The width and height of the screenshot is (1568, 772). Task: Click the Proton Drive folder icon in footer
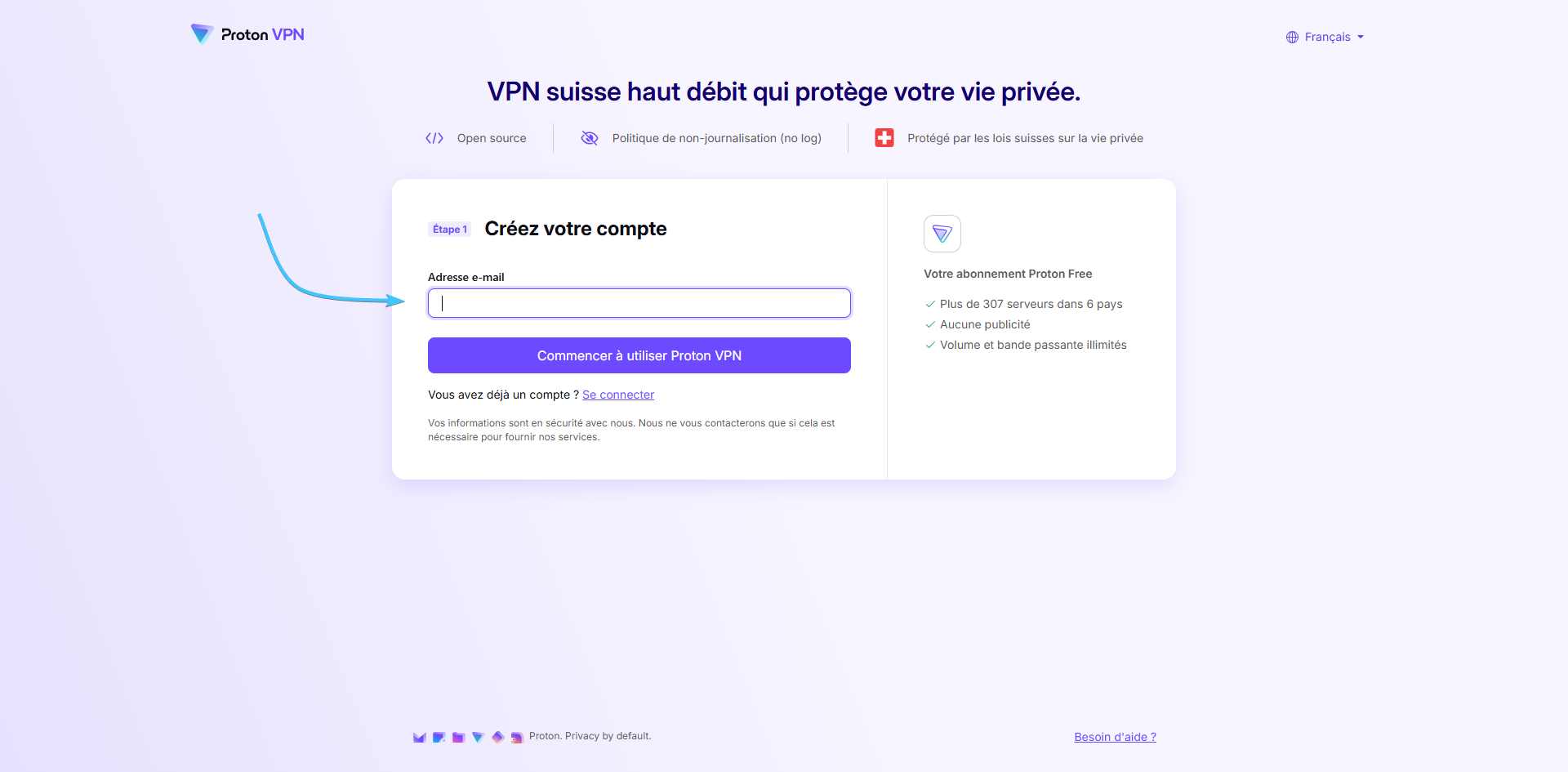click(459, 737)
